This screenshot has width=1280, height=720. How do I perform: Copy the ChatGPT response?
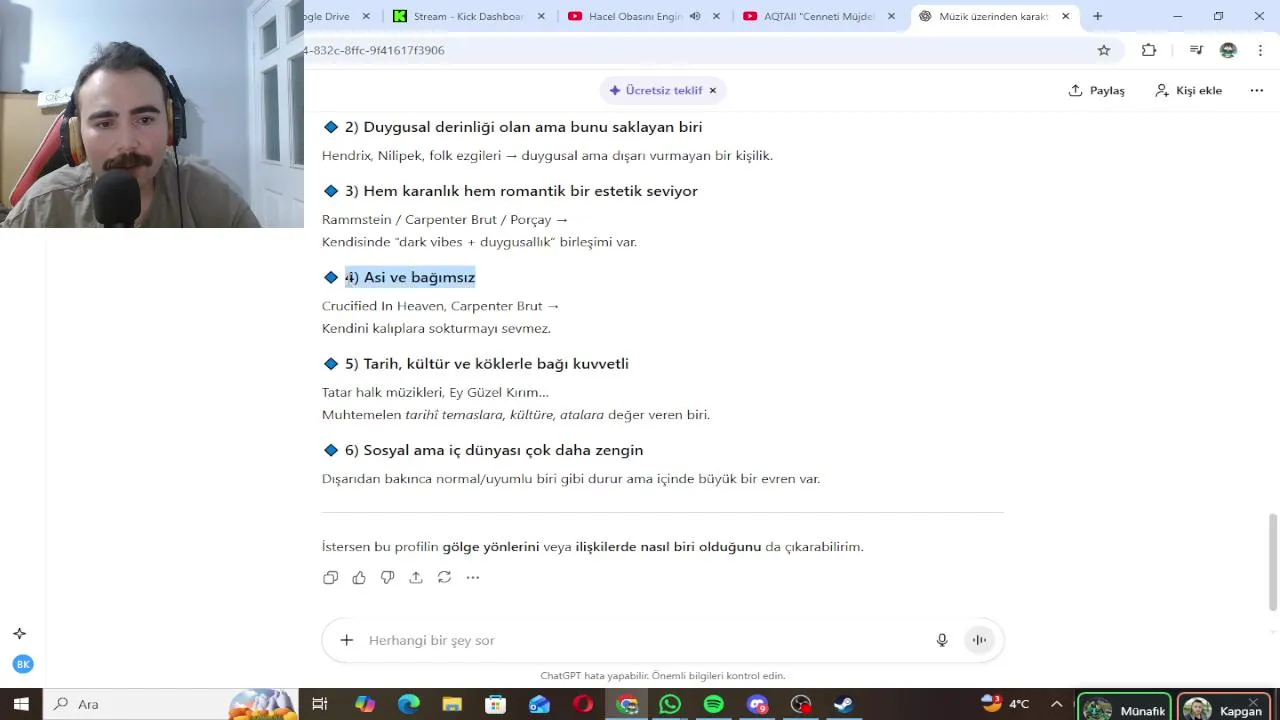pyautogui.click(x=331, y=577)
